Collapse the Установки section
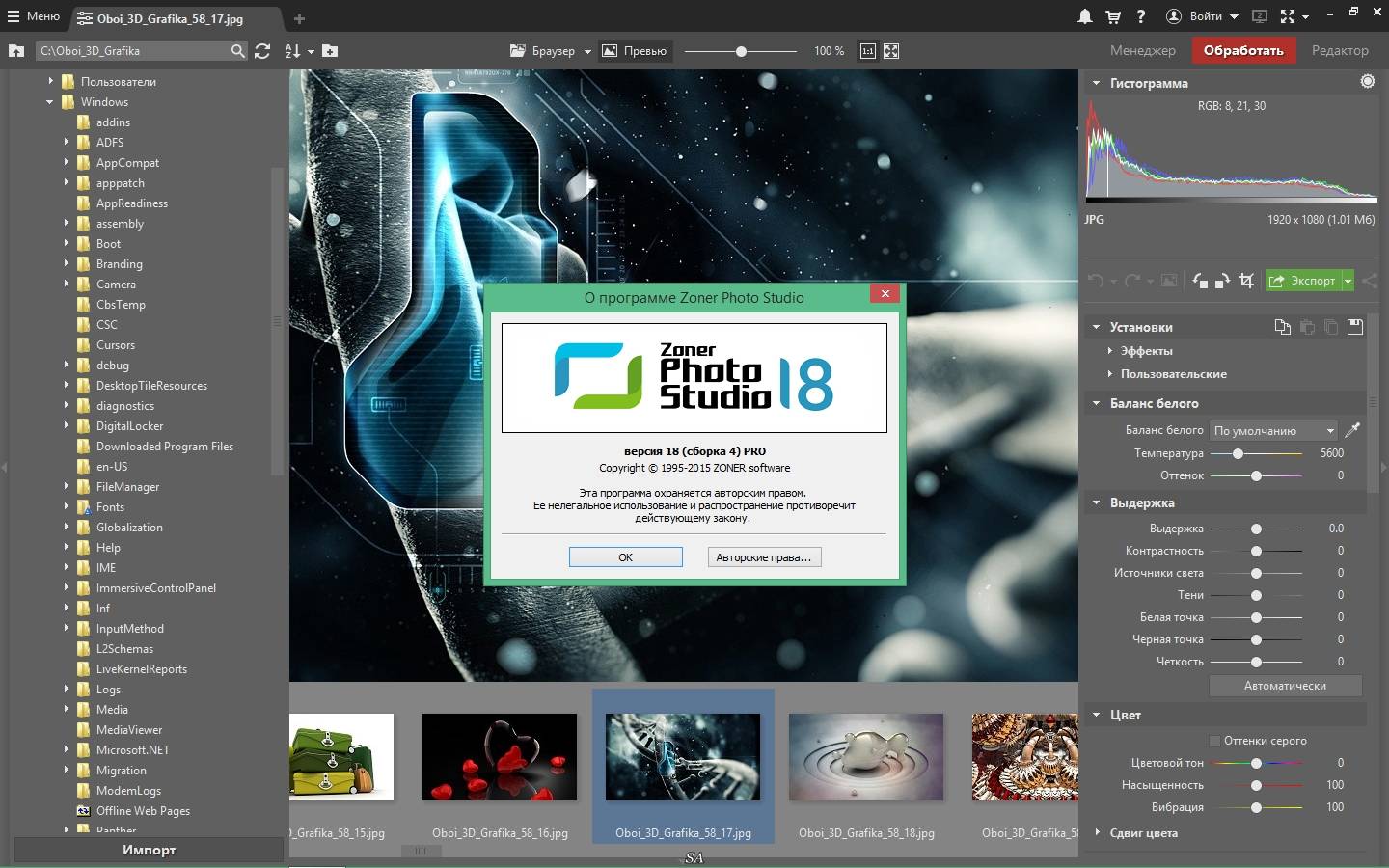This screenshot has height=868, width=1389. click(x=1096, y=327)
